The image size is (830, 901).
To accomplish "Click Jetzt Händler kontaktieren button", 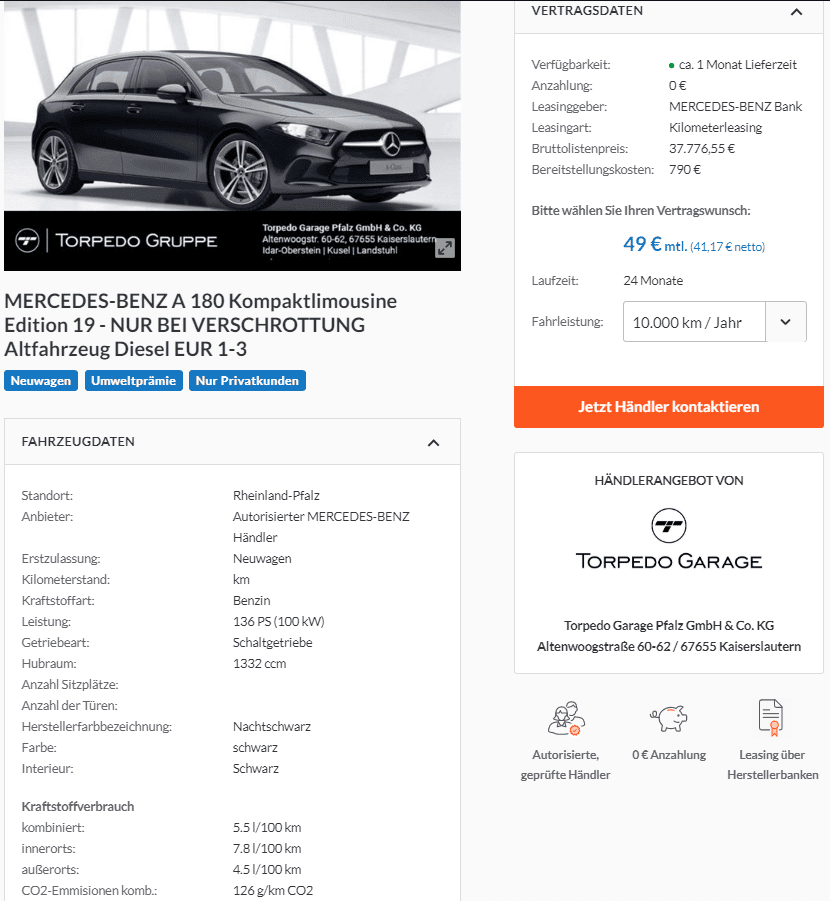I will click(668, 407).
